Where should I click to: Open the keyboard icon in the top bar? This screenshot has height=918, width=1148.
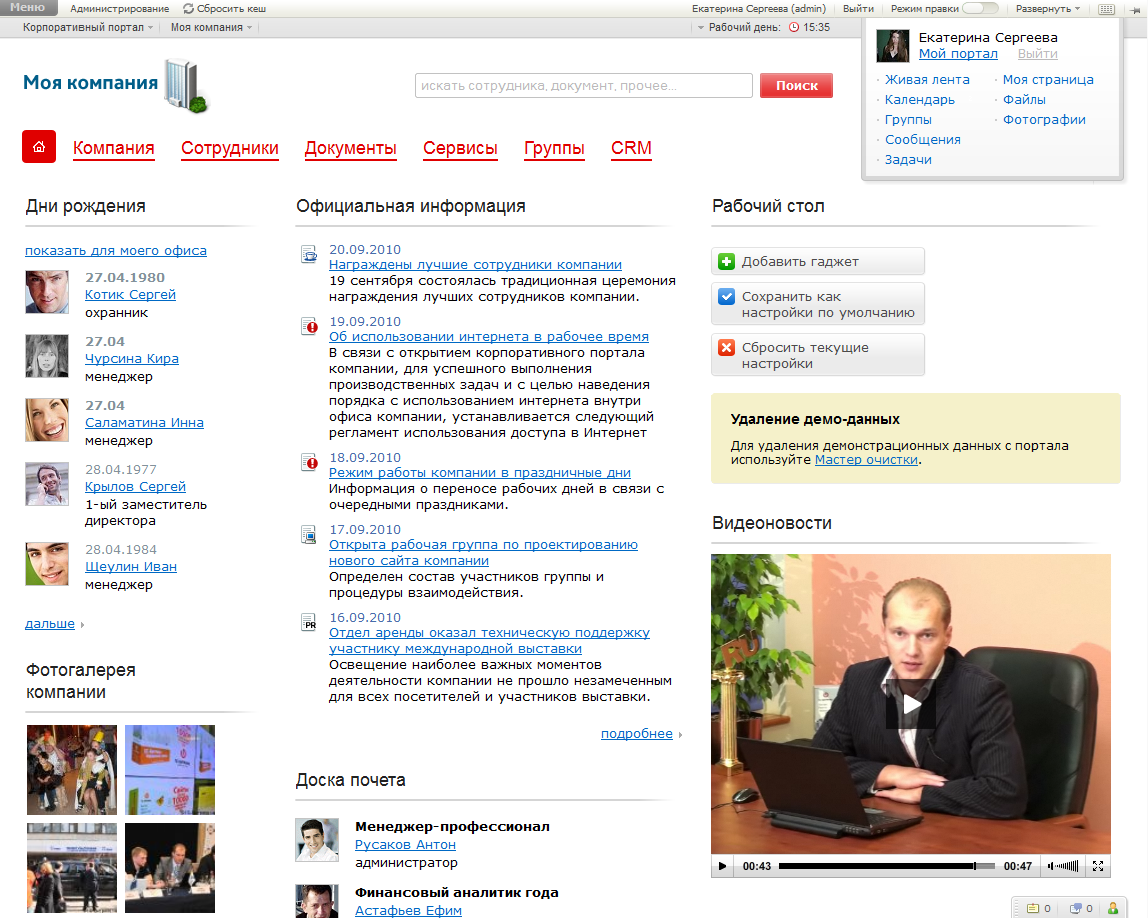pos(1105,9)
